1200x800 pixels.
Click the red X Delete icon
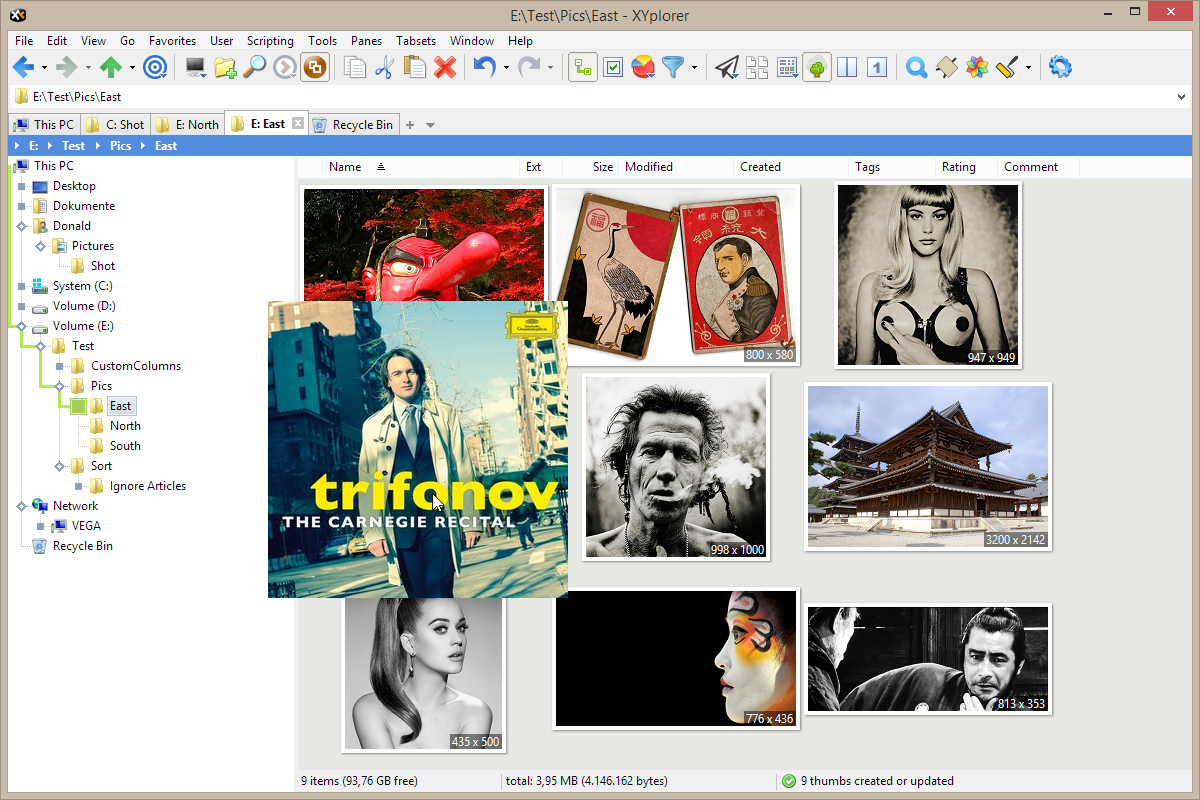pos(445,68)
